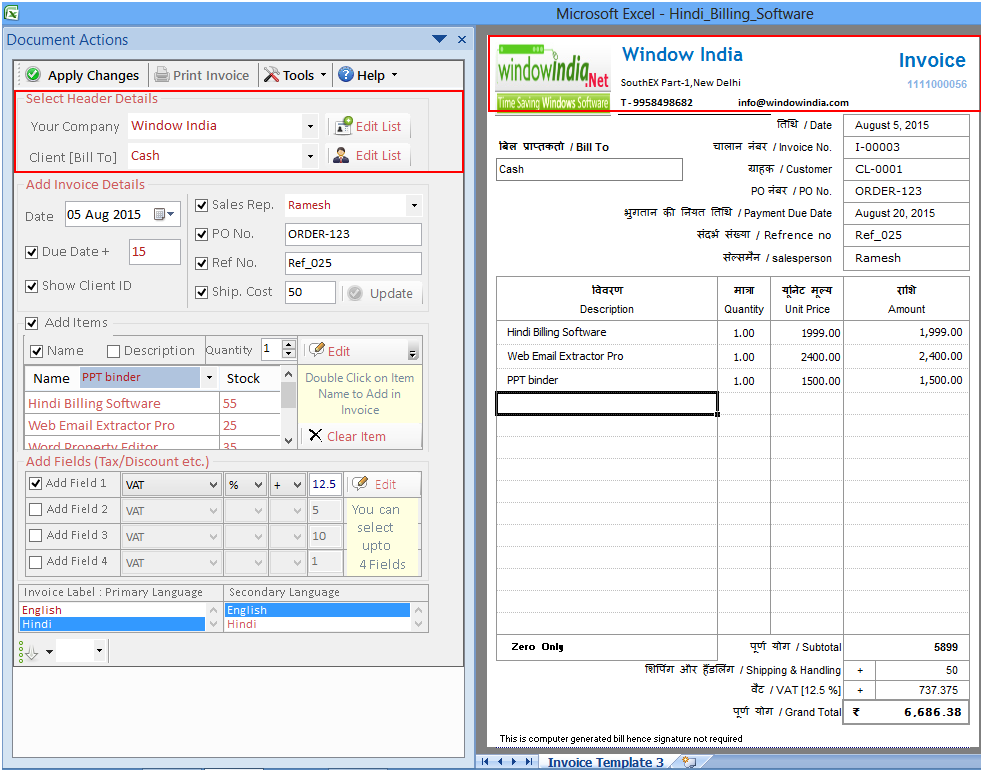981x772 pixels.
Task: Select English as primary language
Action: tap(113, 610)
